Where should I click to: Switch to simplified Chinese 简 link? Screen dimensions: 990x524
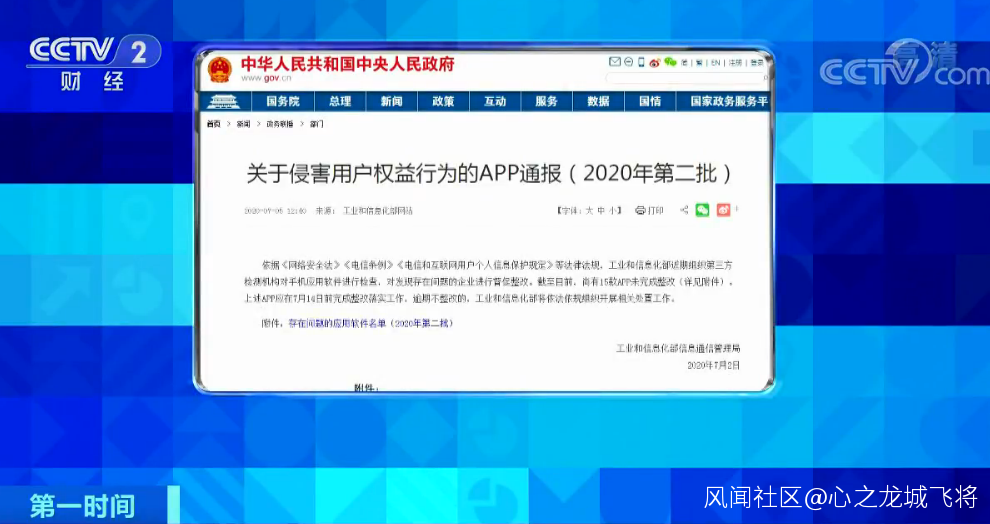pos(684,63)
